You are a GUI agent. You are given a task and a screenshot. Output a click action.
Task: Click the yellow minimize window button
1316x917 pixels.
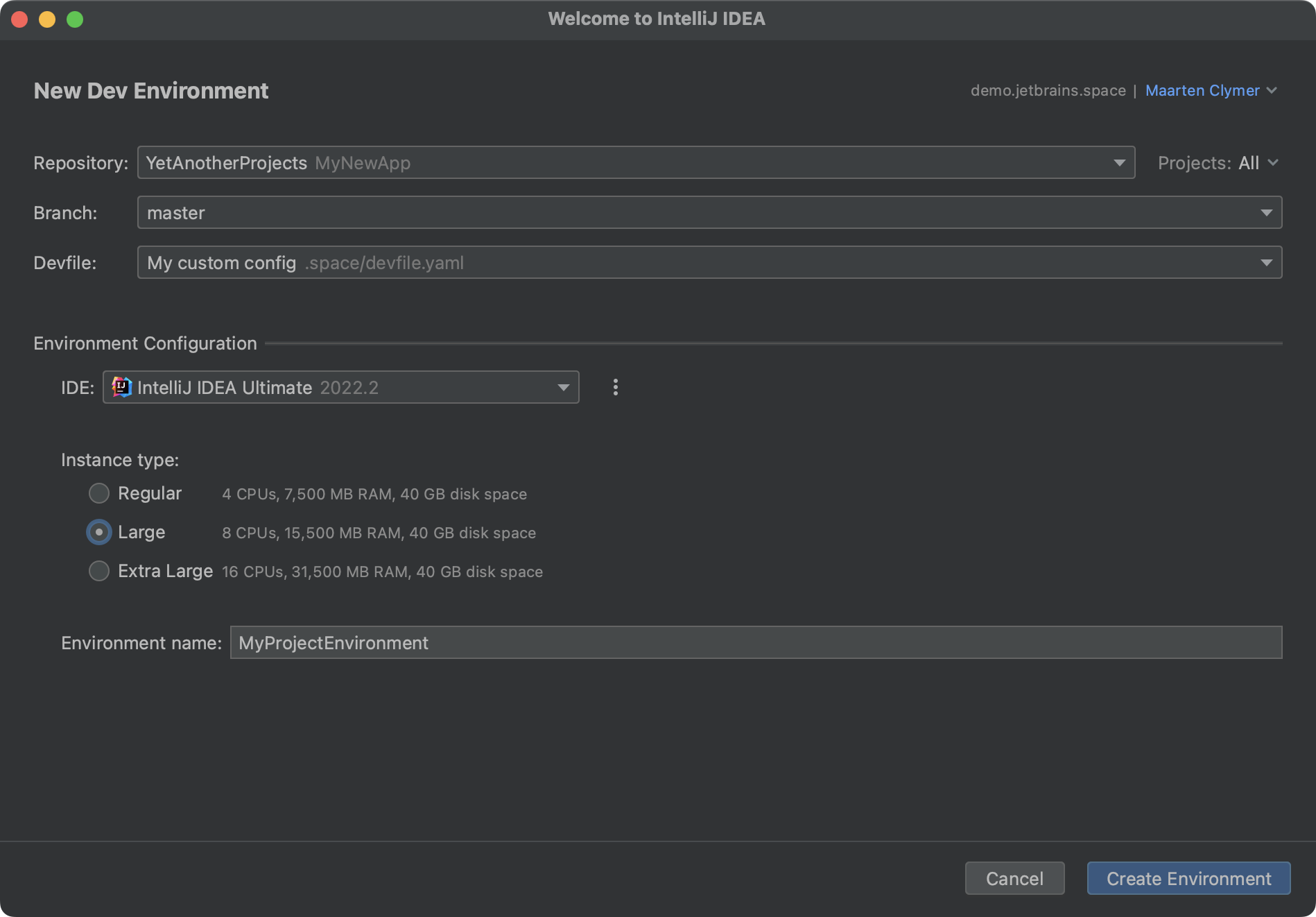pos(47,19)
